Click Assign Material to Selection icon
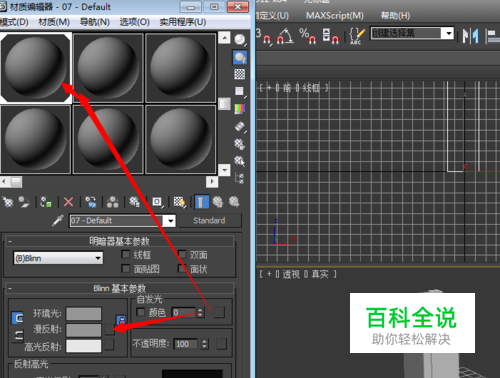The width and height of the screenshot is (500, 378). pyautogui.click(x=46, y=202)
